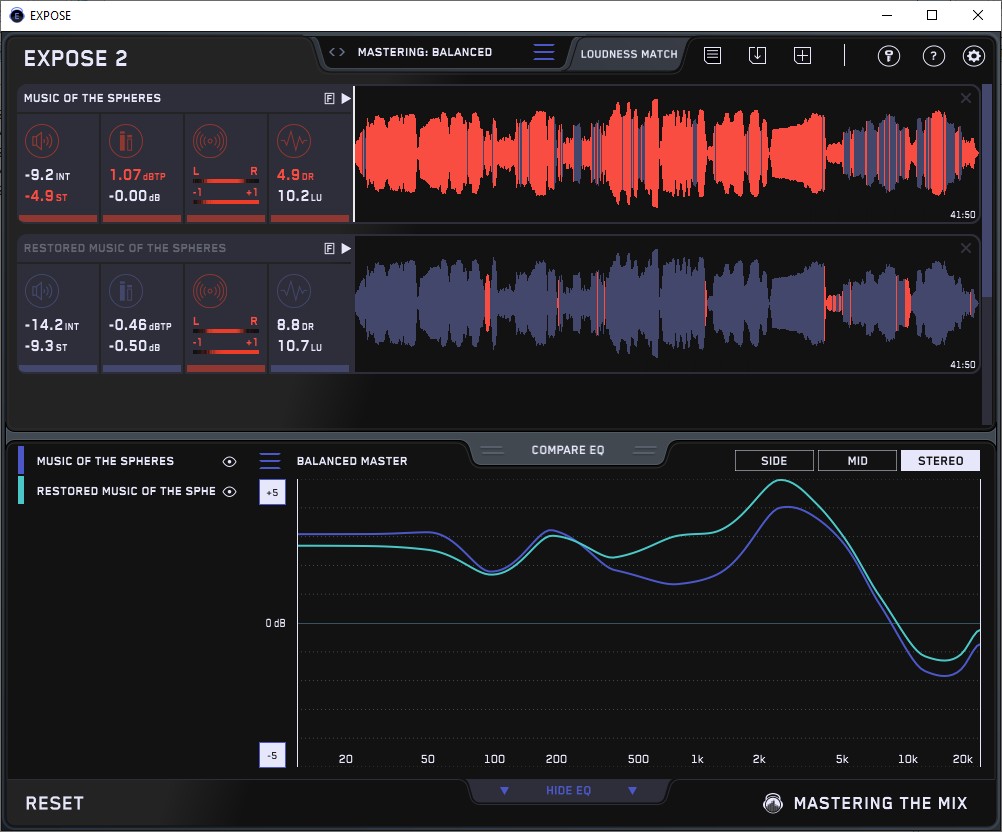Viewport: 1002px width, 832px height.
Task: Toggle the Loudness Match button
Action: click(x=629, y=54)
